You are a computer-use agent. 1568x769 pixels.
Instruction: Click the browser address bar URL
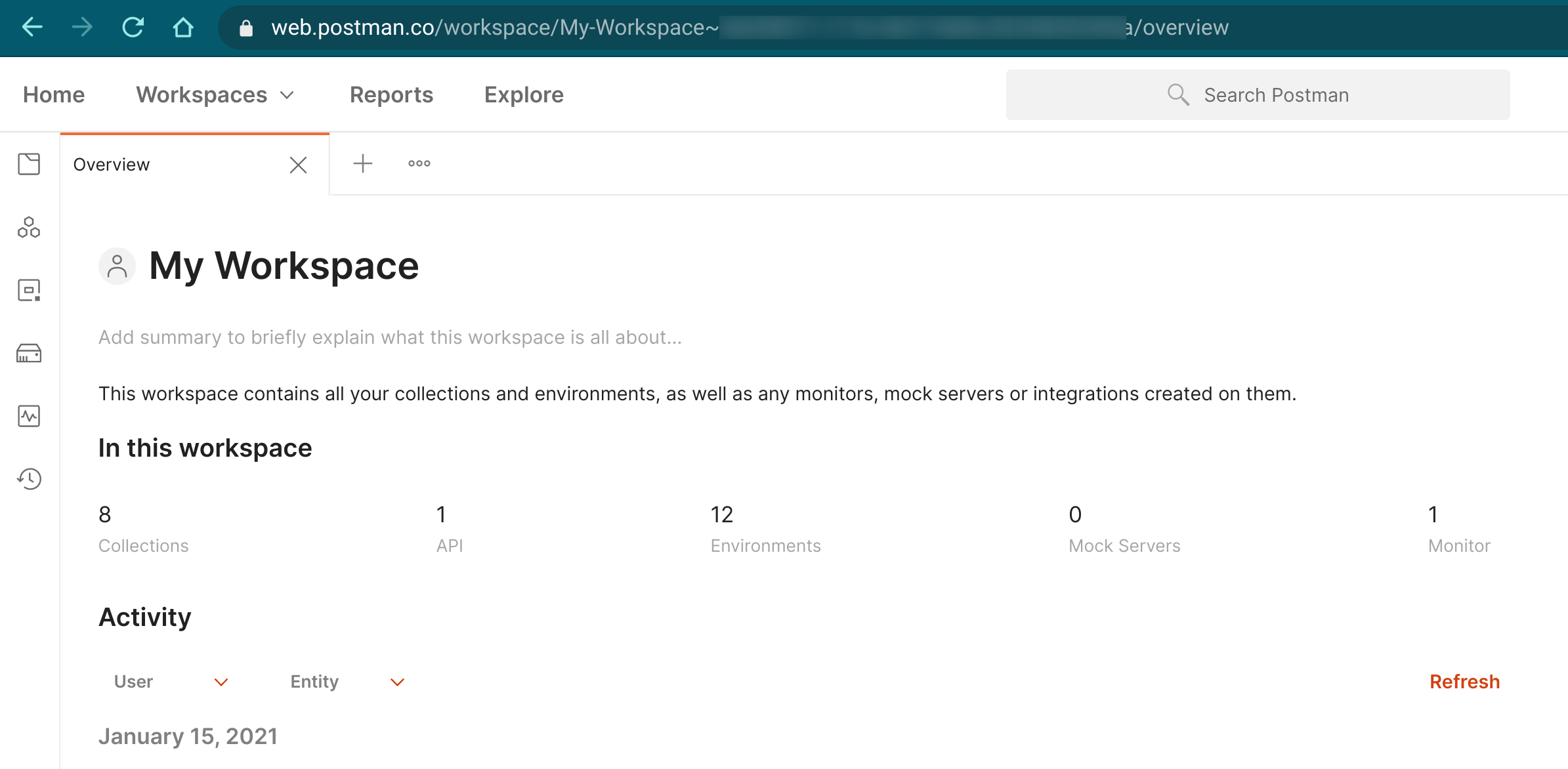point(750,28)
